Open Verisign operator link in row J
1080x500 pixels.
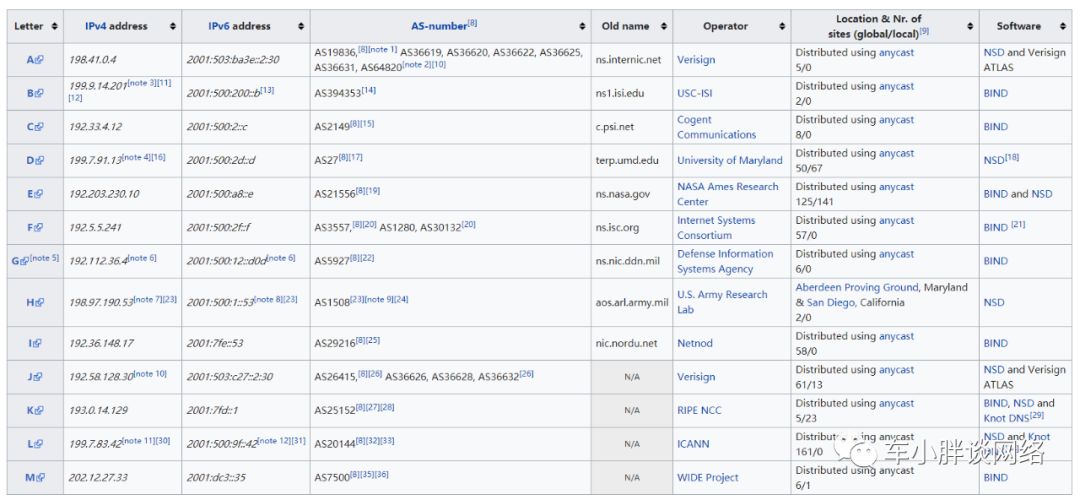(696, 377)
